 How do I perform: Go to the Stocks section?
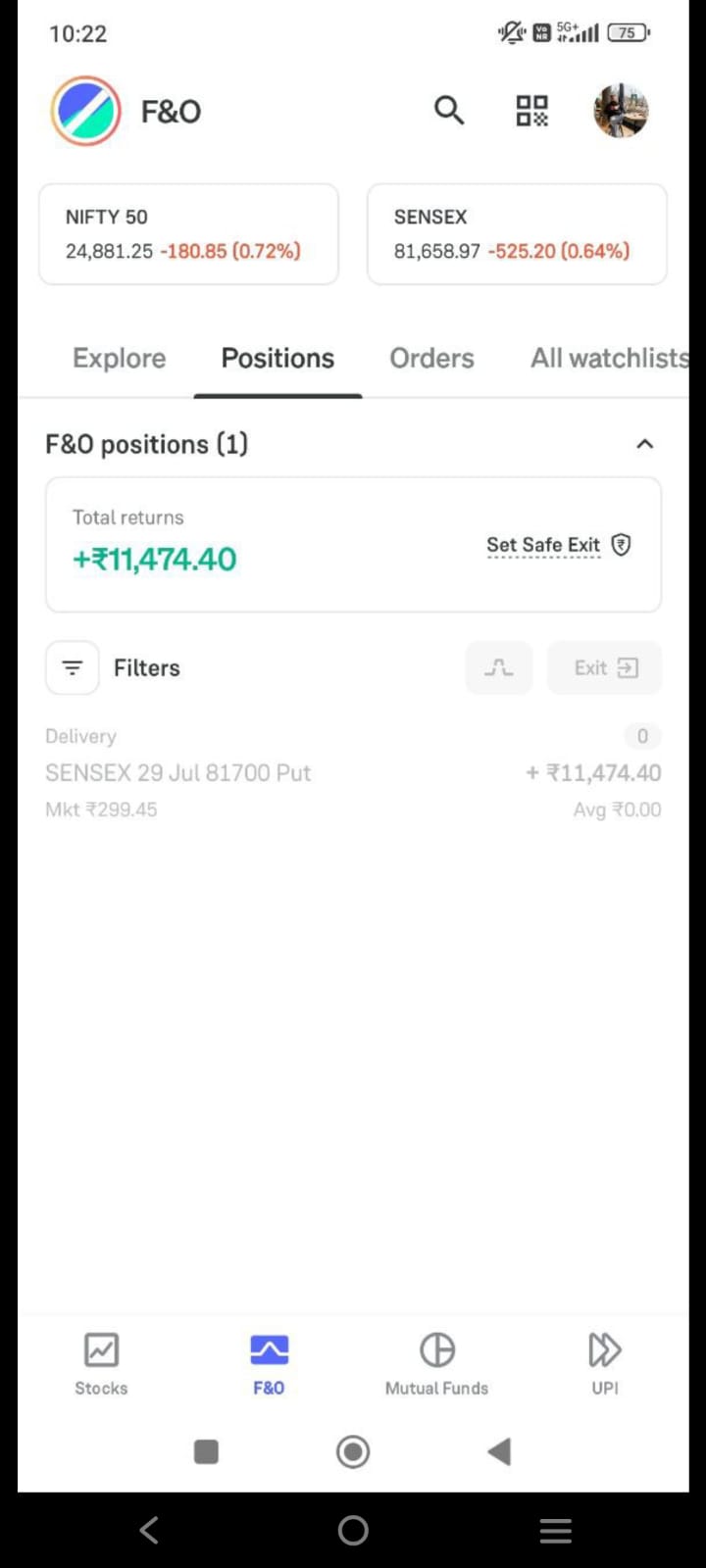(x=101, y=1362)
